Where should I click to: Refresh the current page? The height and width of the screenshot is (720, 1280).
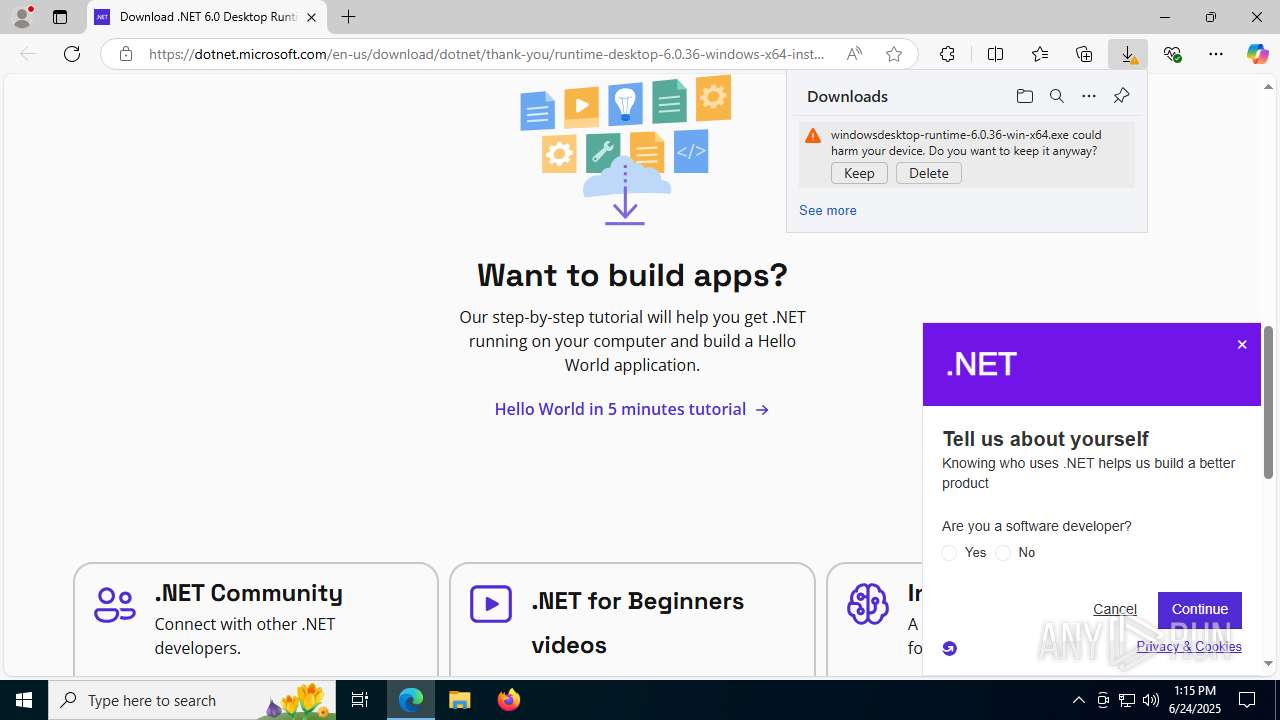pos(72,54)
